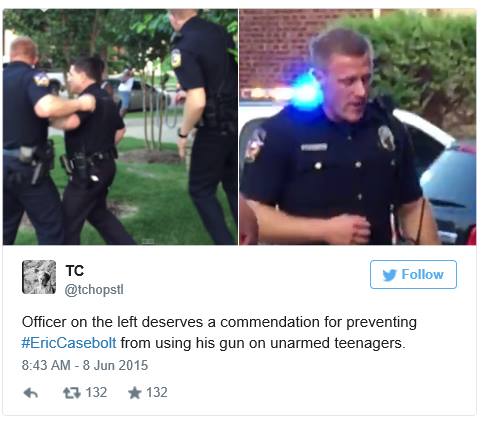This screenshot has height=422, width=486.
Task: Open TC's profile avatar picture
Action: (39, 277)
